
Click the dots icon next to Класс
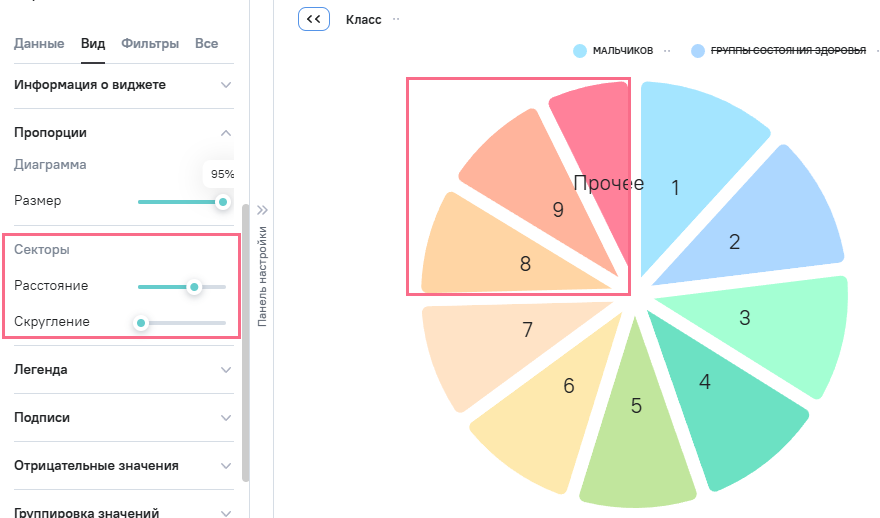click(x=396, y=19)
